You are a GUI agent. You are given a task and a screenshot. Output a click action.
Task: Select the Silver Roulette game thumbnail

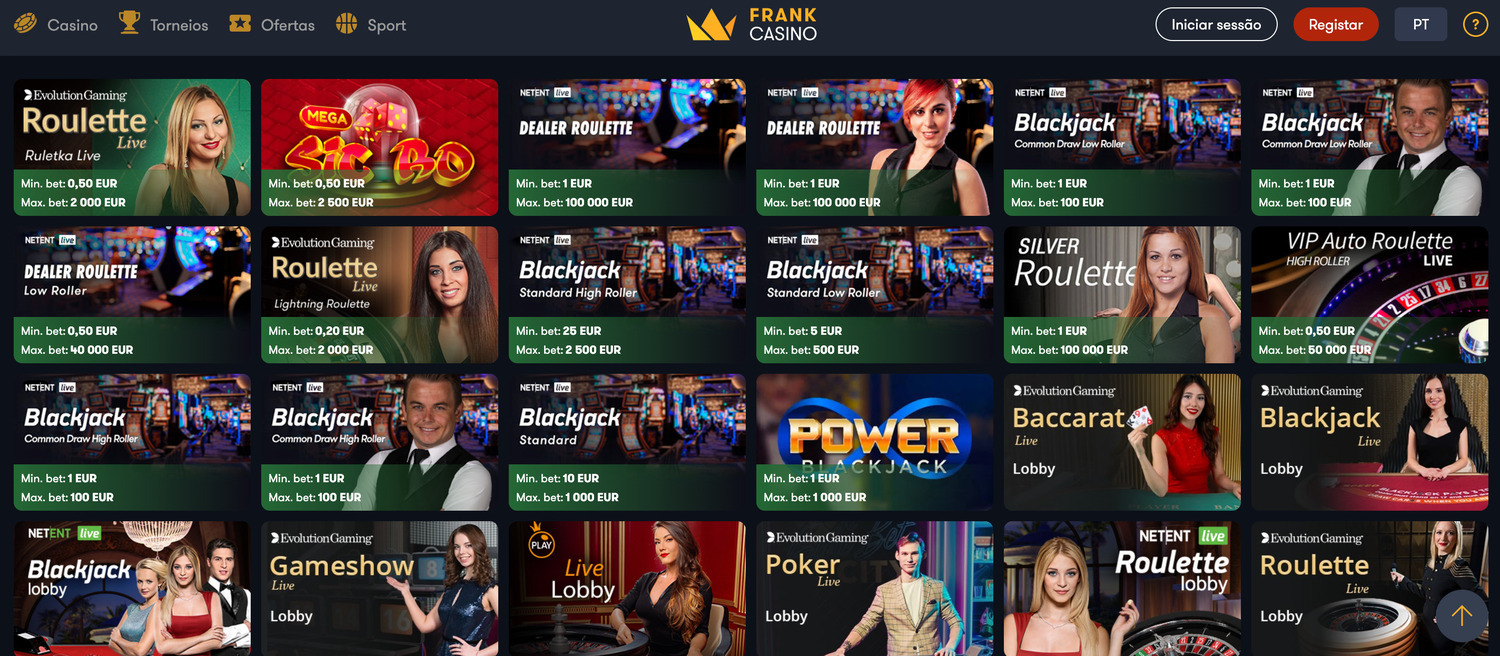pos(1122,294)
